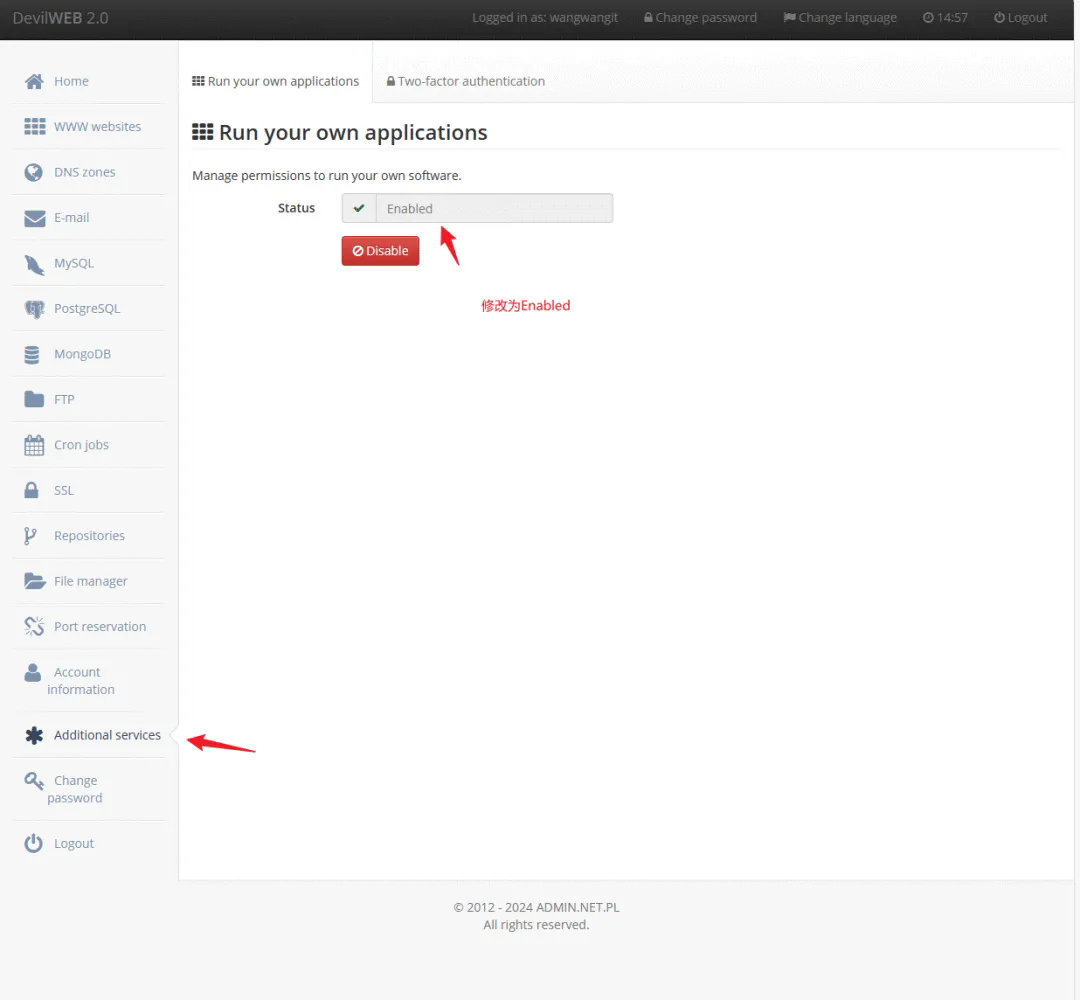Viewport: 1080px width, 1000px height.
Task: Open the Cron jobs calendar icon
Action: pyautogui.click(x=34, y=445)
